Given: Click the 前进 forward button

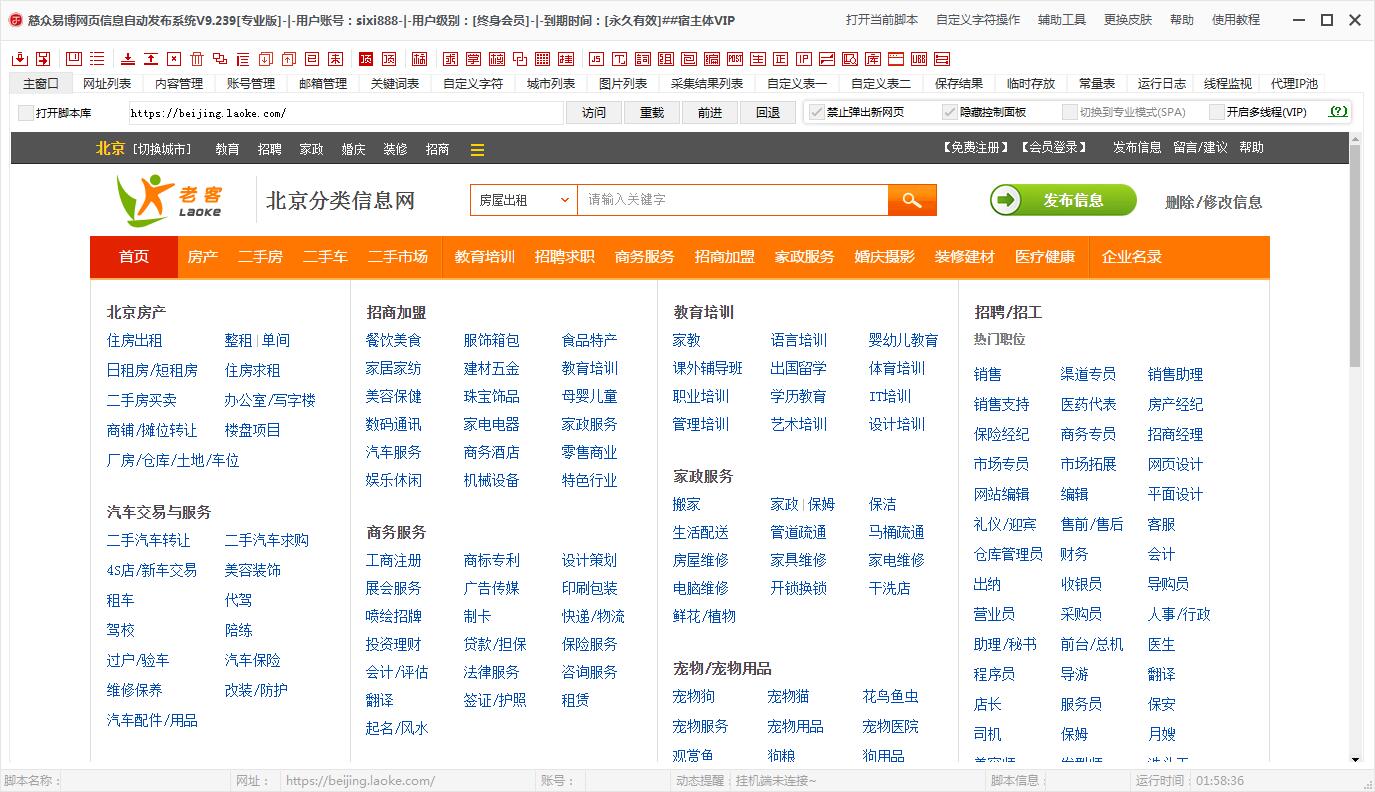Looking at the screenshot, I should click(x=710, y=113).
